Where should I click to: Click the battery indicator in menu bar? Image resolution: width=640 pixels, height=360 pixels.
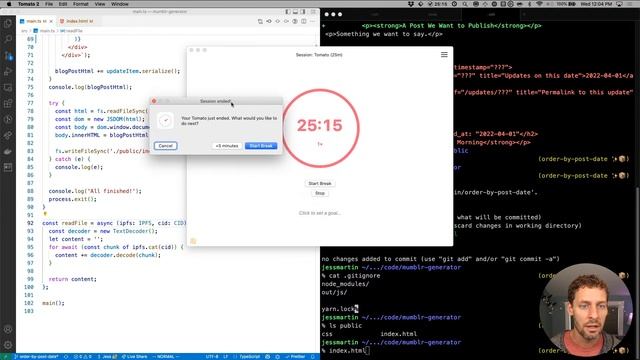point(566,4)
